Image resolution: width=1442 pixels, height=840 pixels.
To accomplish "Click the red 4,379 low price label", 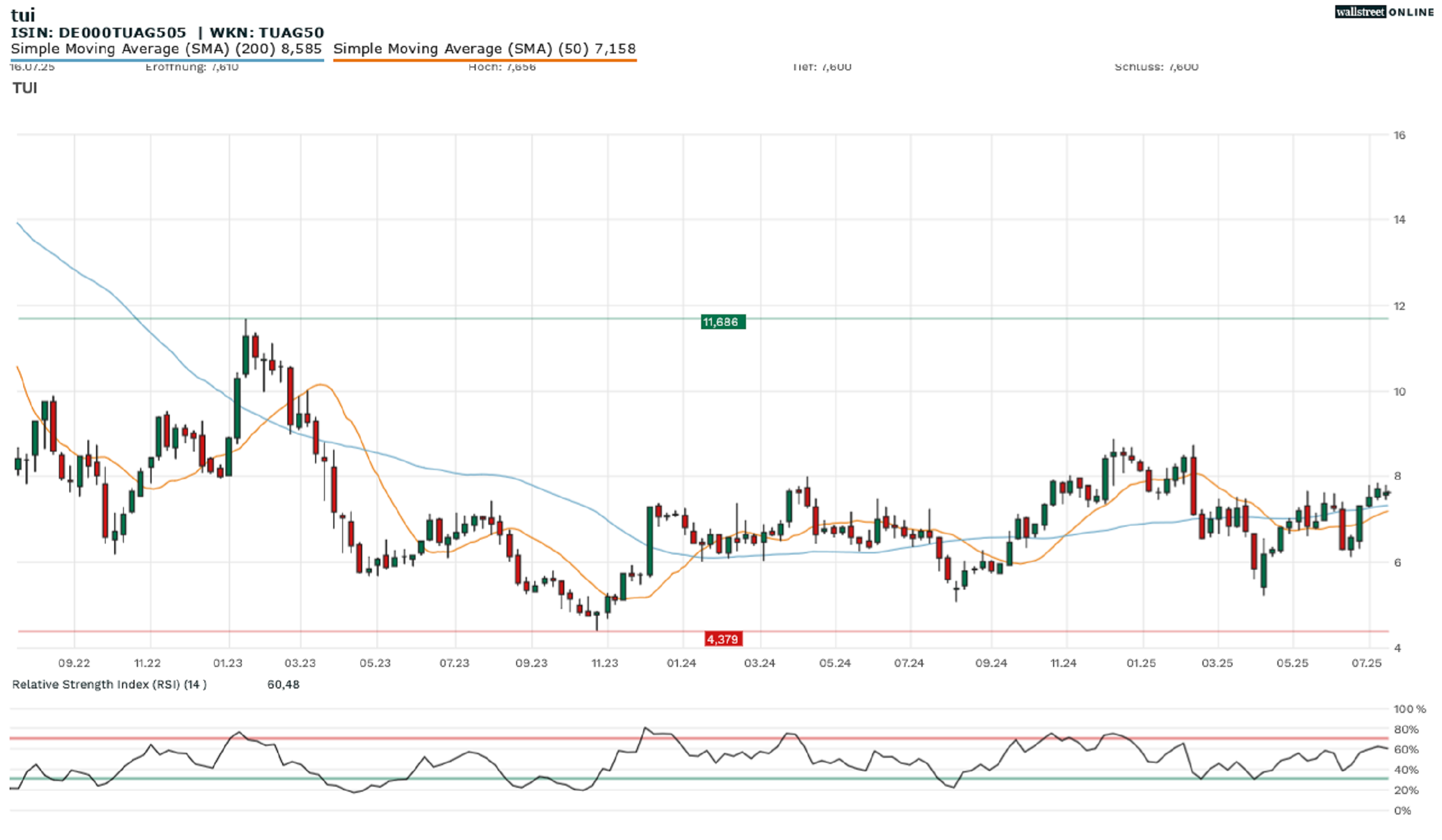I will (x=723, y=639).
